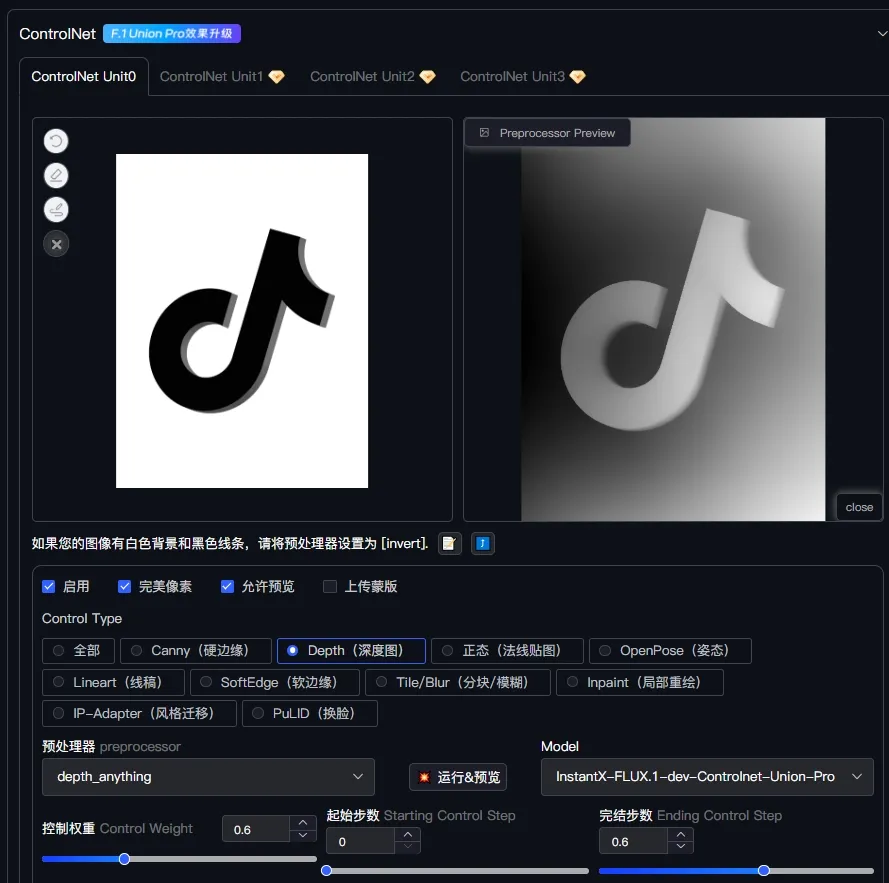Image resolution: width=889 pixels, height=883 pixels.
Task: Remove the input image with X icon
Action: pyautogui.click(x=56, y=244)
